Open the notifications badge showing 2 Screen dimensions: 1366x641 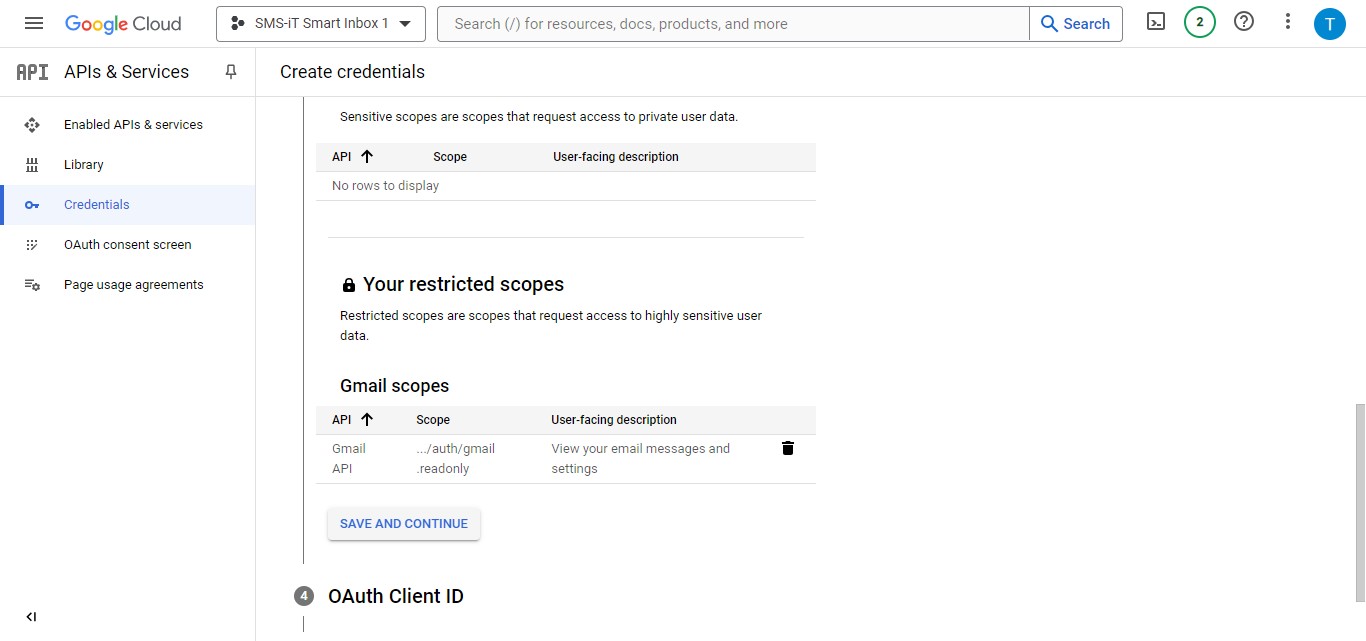pos(1199,22)
